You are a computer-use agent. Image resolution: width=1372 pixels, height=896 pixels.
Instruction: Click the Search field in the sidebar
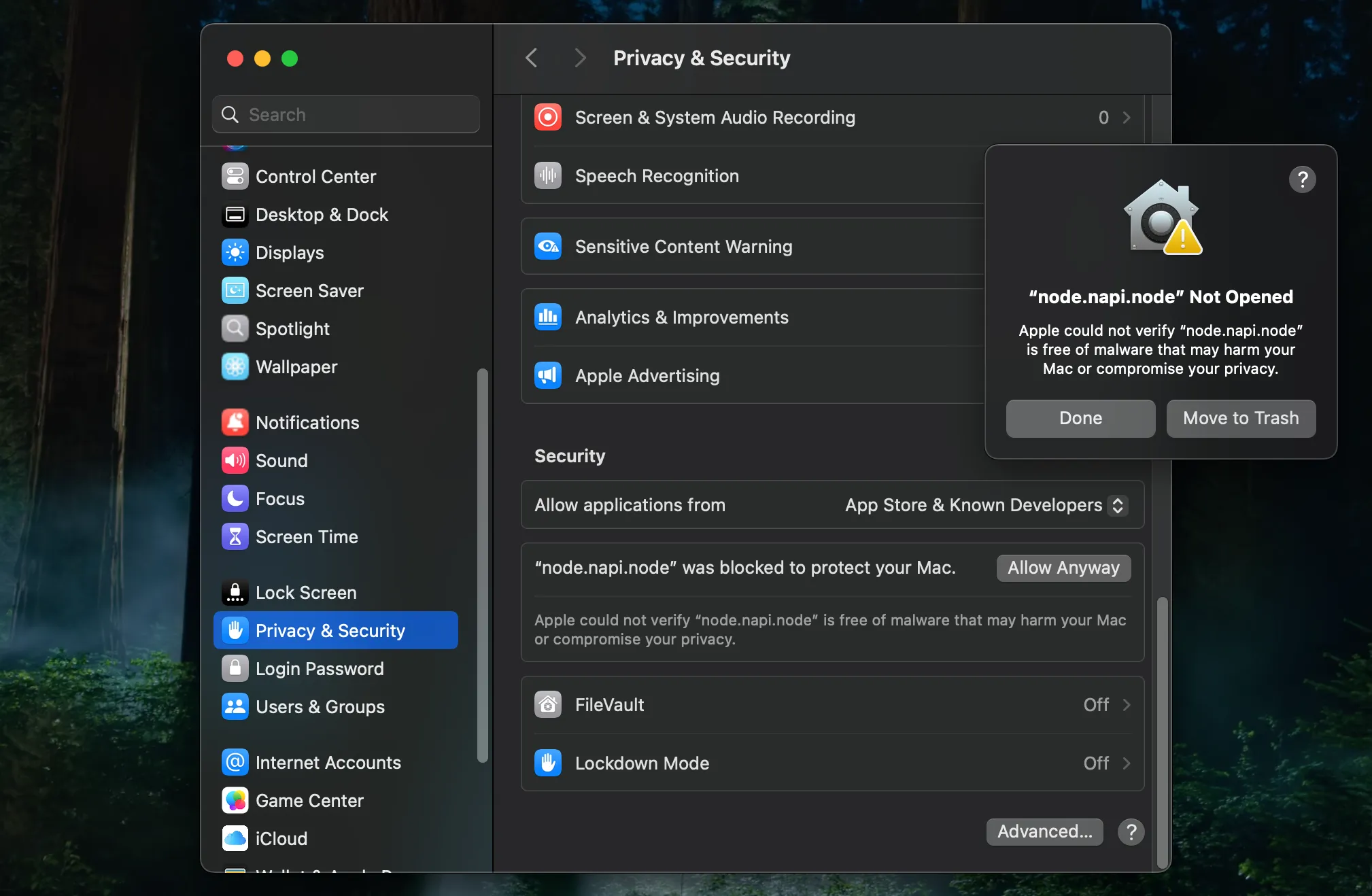tap(346, 114)
